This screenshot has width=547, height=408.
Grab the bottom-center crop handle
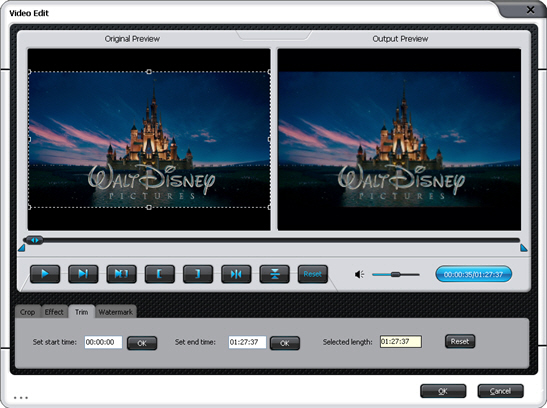coord(149,207)
